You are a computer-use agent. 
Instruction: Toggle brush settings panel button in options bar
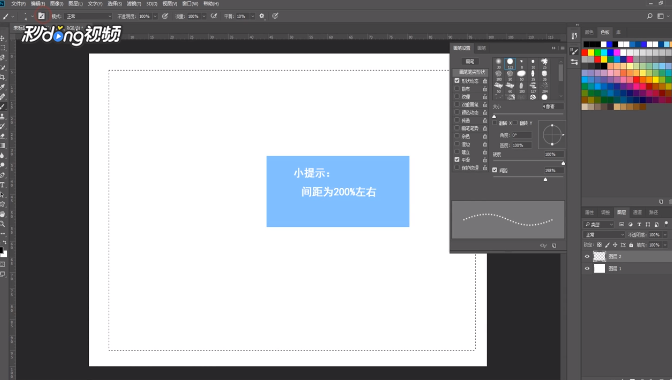point(41,16)
